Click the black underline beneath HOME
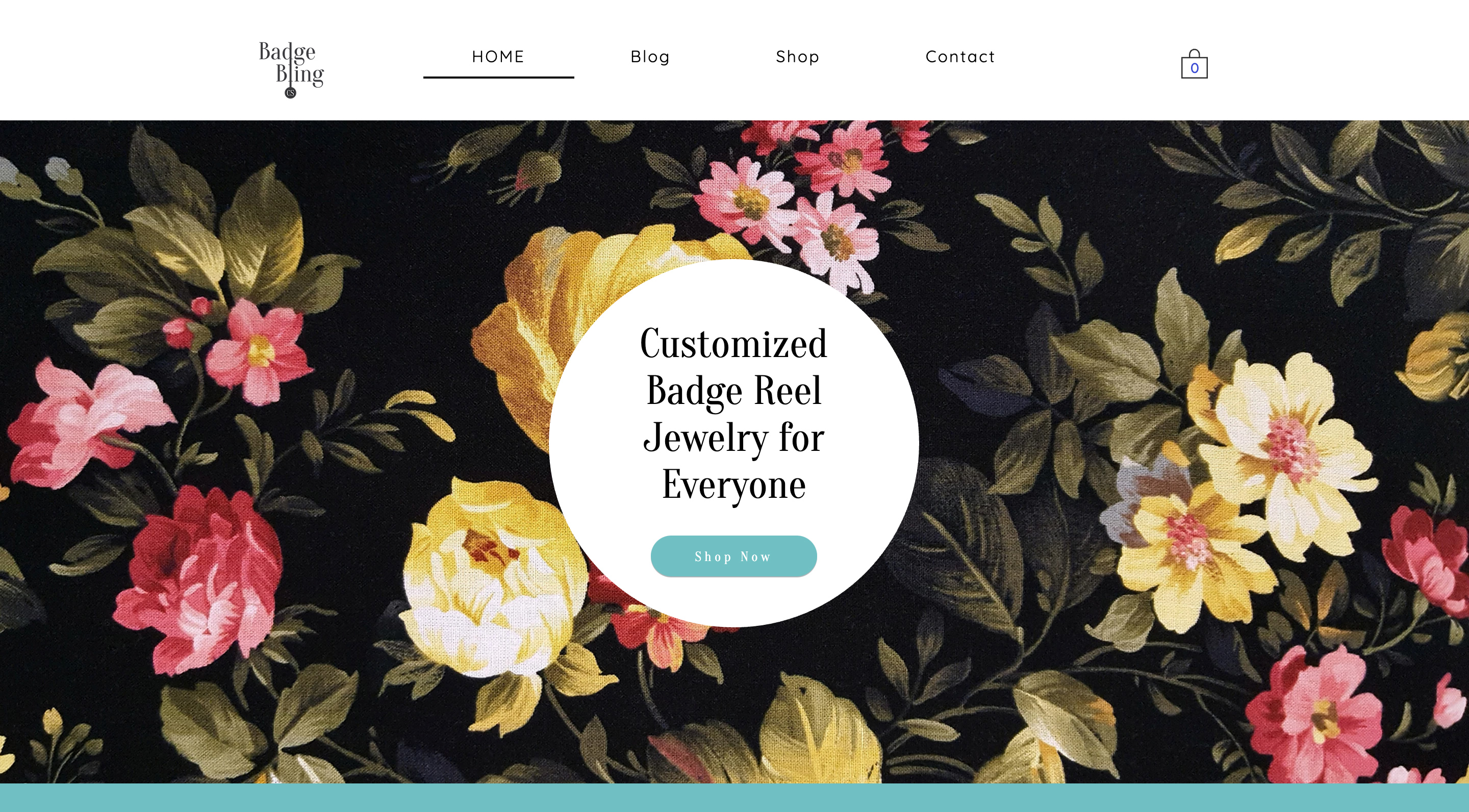 point(498,77)
